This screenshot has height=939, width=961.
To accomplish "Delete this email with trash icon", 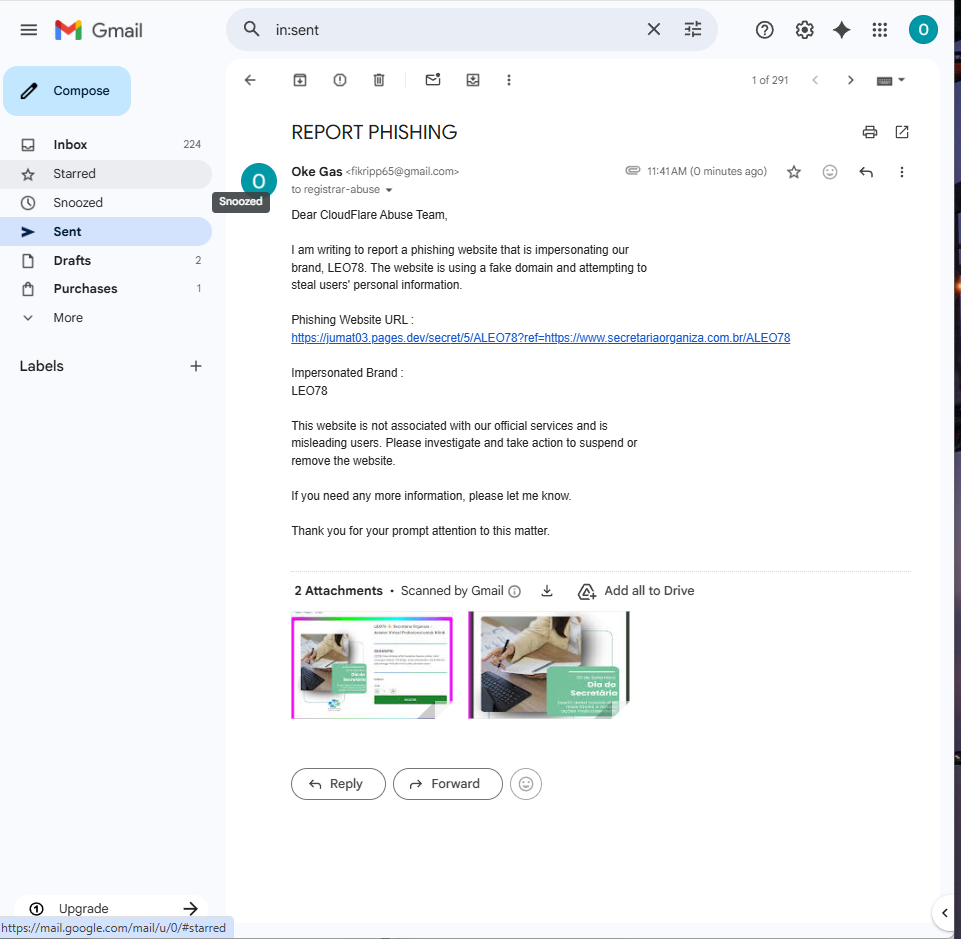I will click(379, 80).
